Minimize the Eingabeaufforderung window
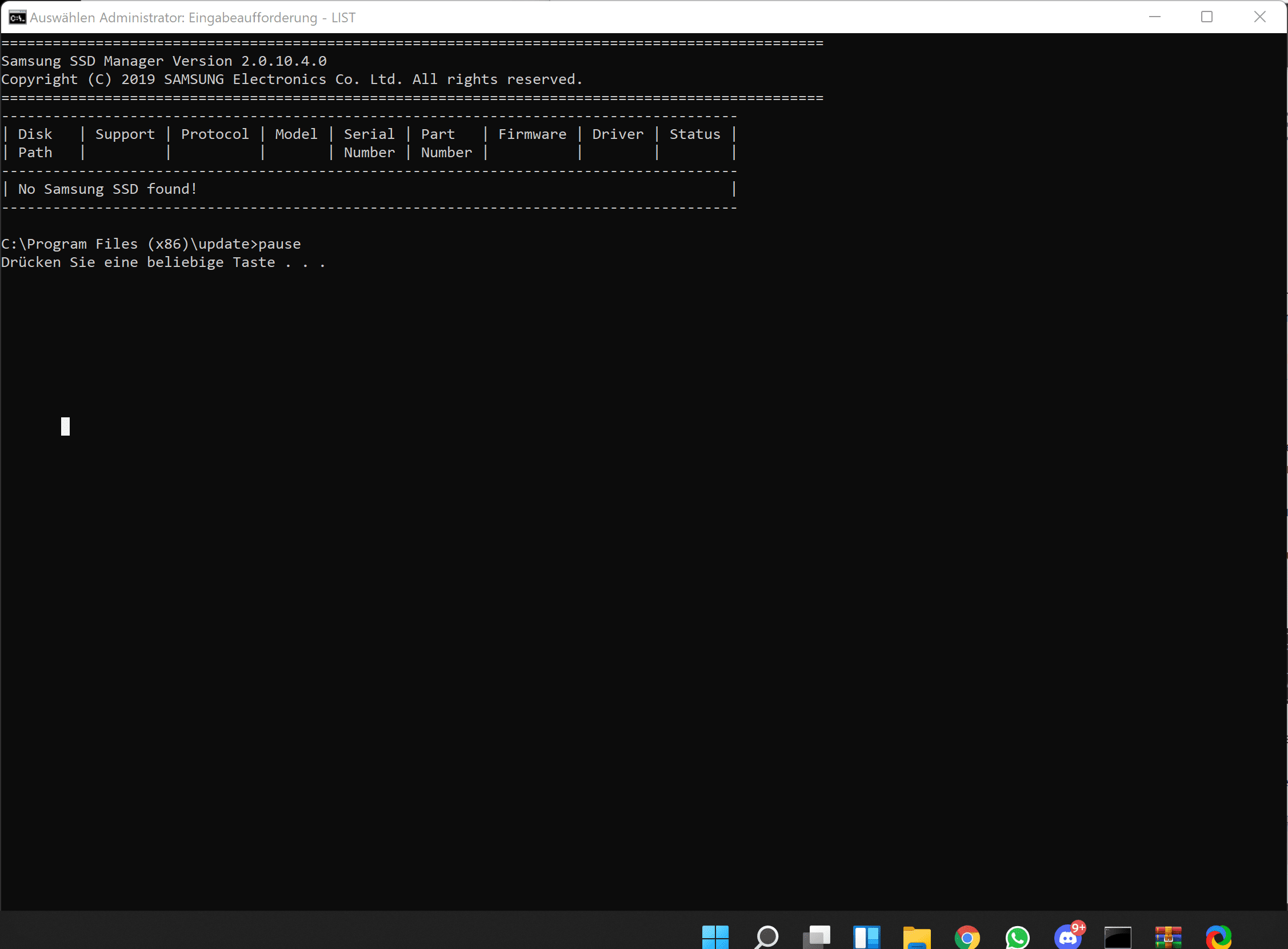 point(1155,17)
